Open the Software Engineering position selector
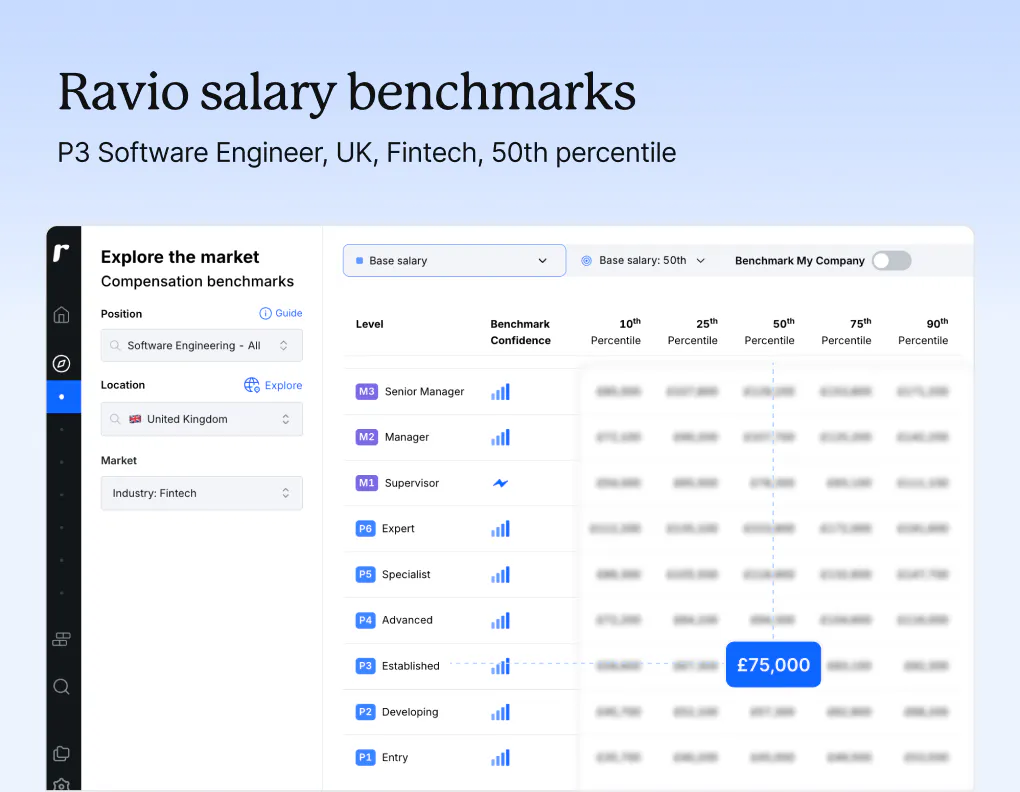This screenshot has width=1020, height=792. click(201, 344)
